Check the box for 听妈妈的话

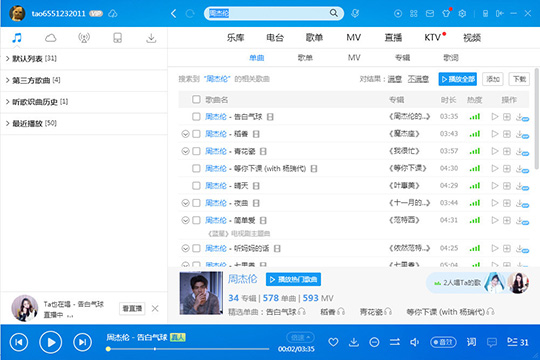pos(196,248)
